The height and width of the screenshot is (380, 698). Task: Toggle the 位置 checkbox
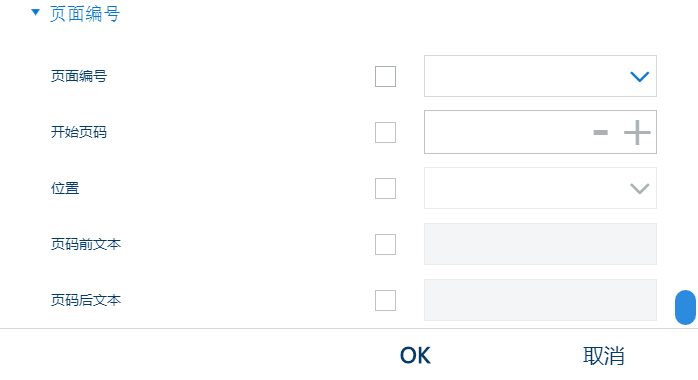[x=386, y=189]
